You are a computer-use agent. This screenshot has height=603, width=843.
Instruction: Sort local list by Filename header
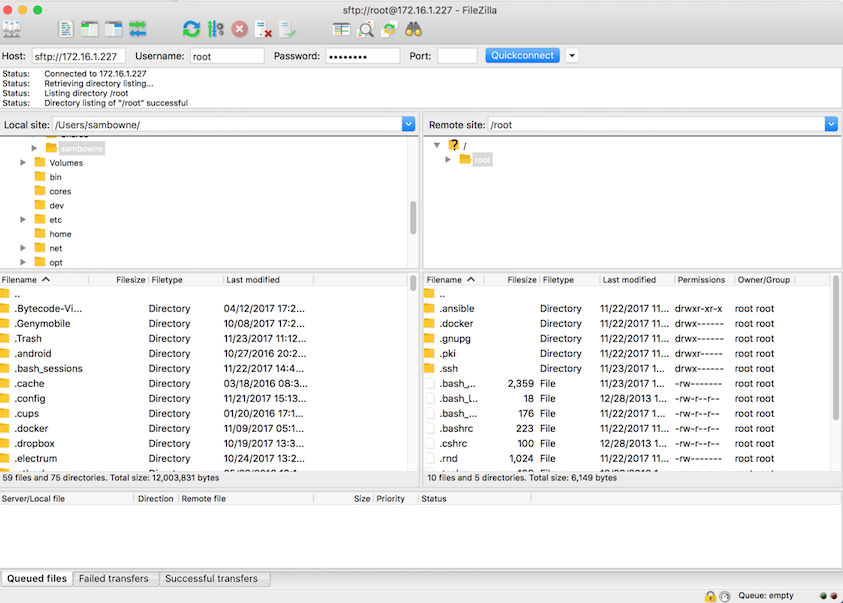pos(44,279)
